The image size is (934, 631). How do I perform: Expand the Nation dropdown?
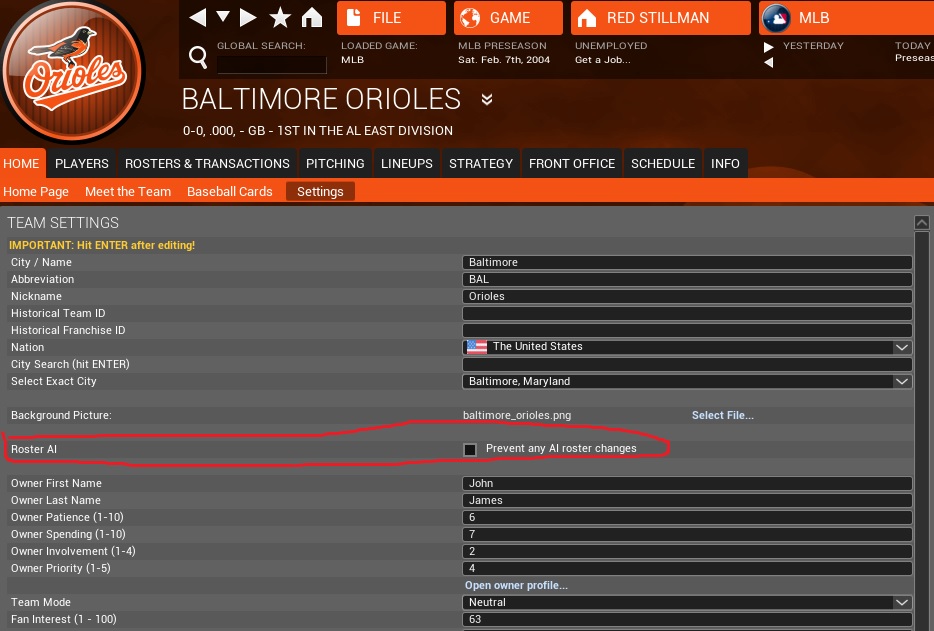point(902,347)
